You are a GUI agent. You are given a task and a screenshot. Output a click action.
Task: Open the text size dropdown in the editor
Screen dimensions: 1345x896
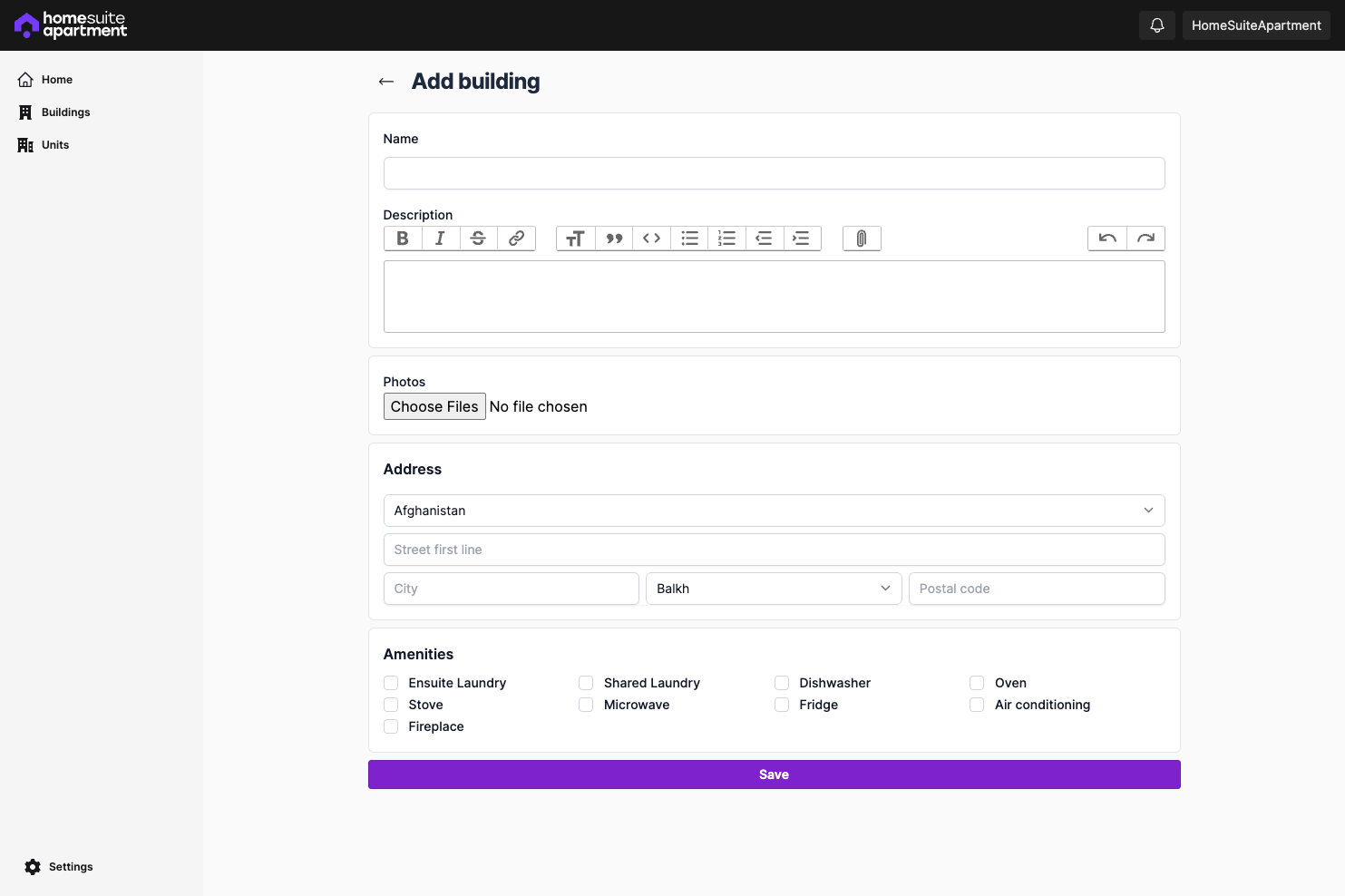(575, 238)
